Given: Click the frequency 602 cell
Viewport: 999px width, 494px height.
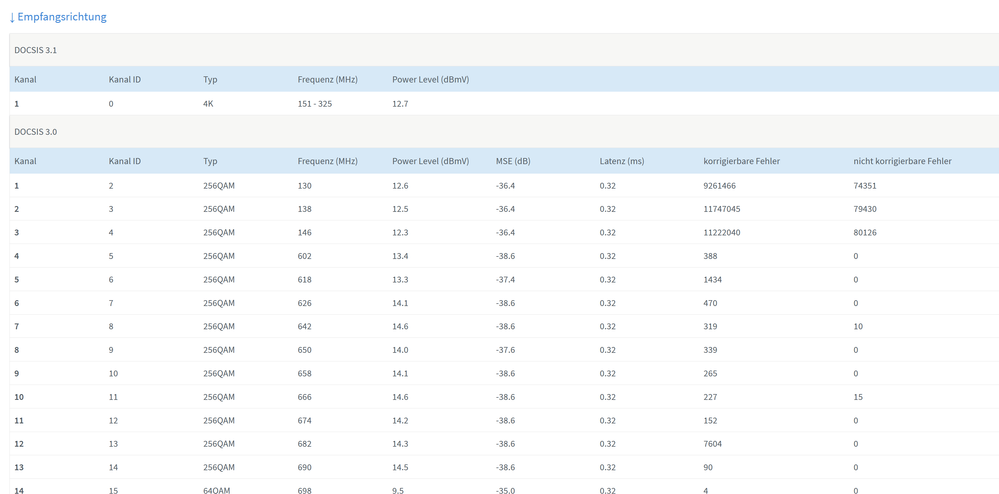Looking at the screenshot, I should point(305,256).
